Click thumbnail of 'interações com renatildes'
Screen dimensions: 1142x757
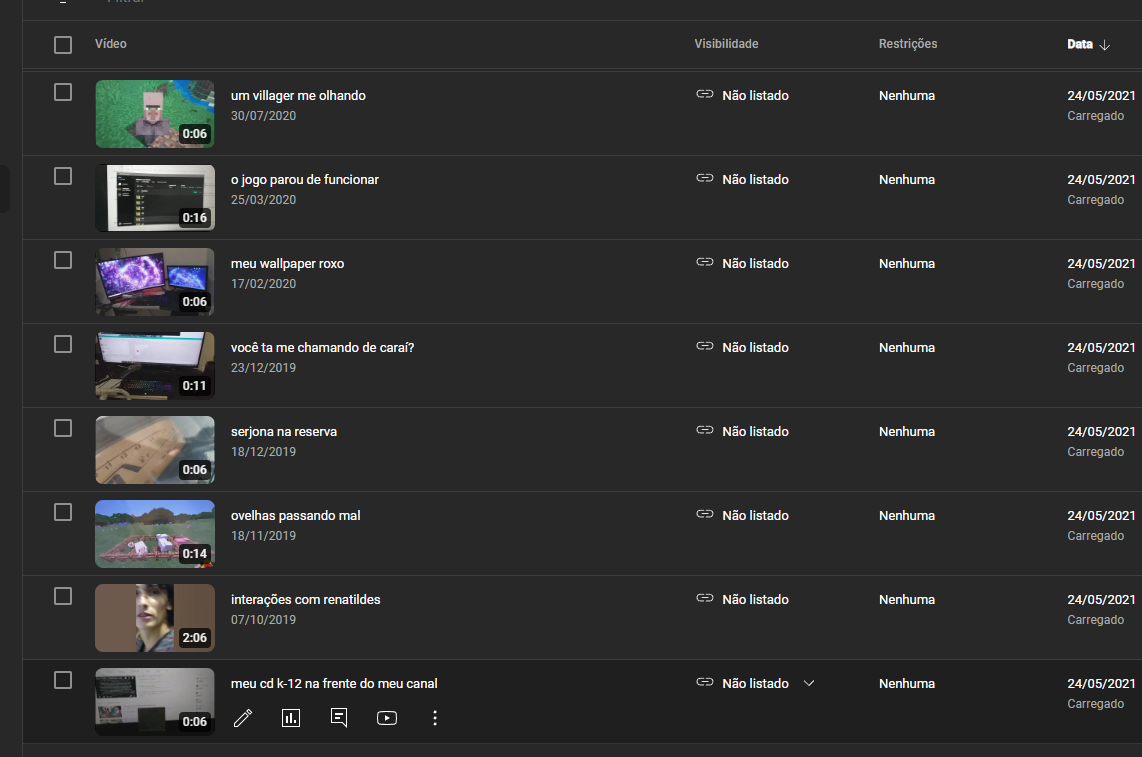click(155, 618)
